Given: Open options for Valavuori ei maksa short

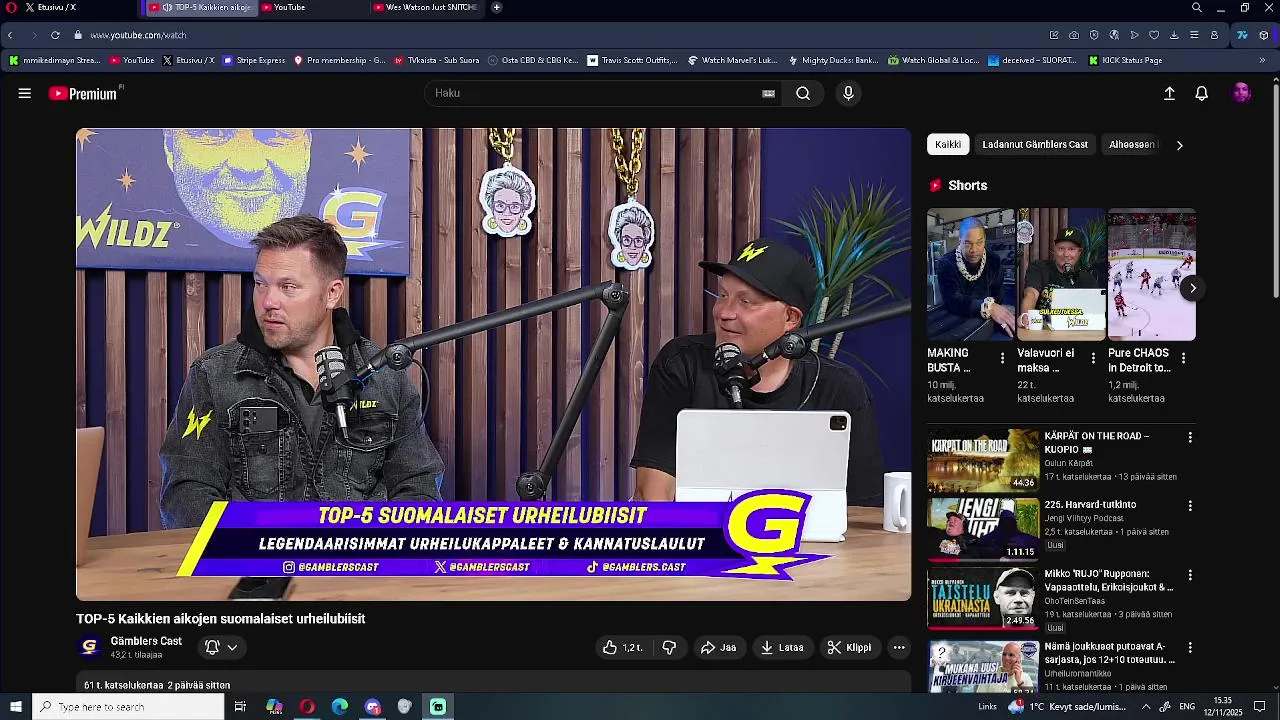Looking at the screenshot, I should (1093, 358).
